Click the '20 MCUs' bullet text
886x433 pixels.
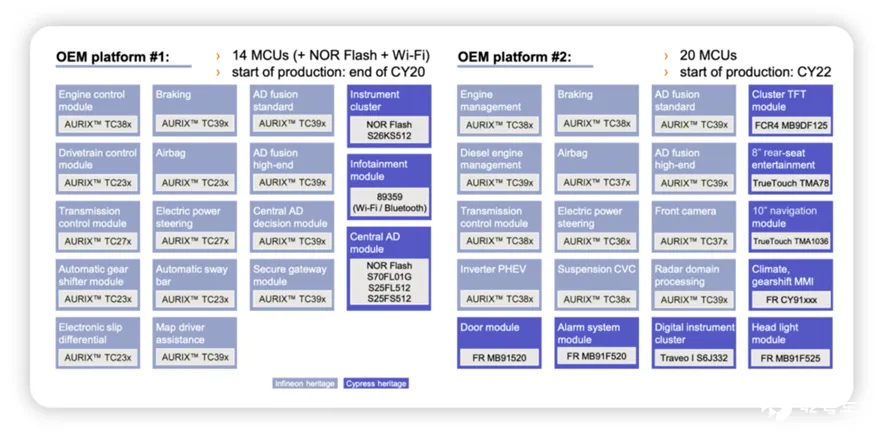pos(708,55)
